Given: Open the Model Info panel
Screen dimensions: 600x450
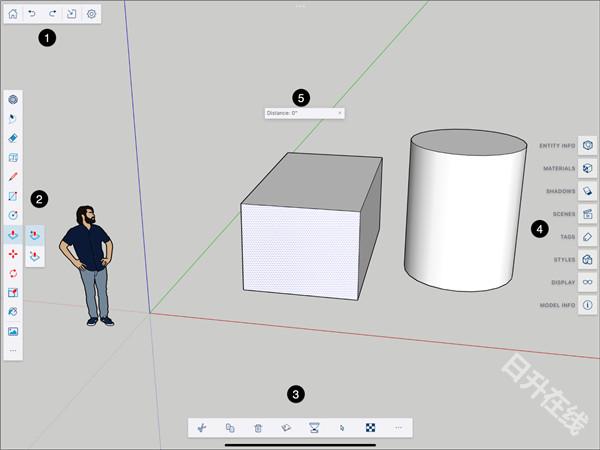Looking at the screenshot, I should (587, 305).
